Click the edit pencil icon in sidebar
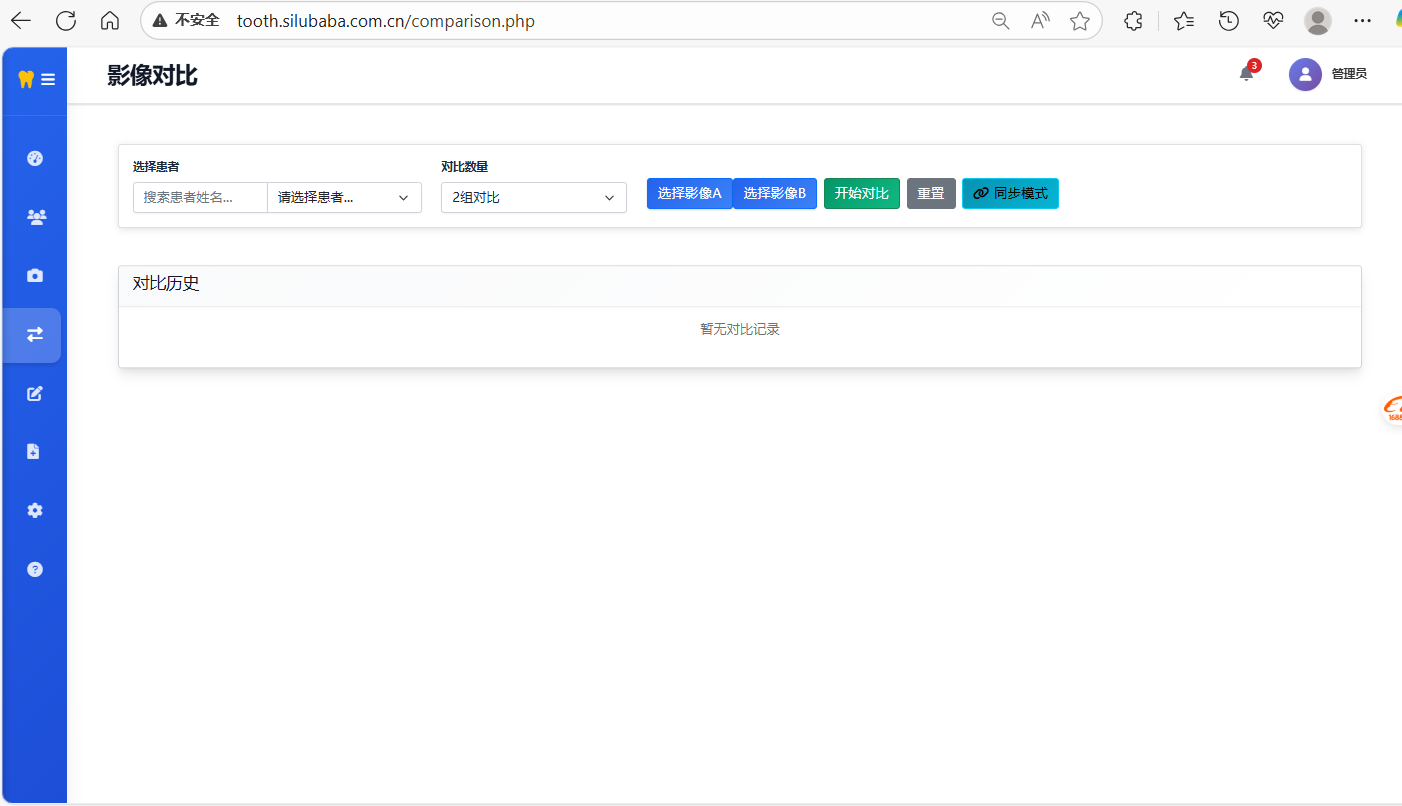 click(35, 393)
